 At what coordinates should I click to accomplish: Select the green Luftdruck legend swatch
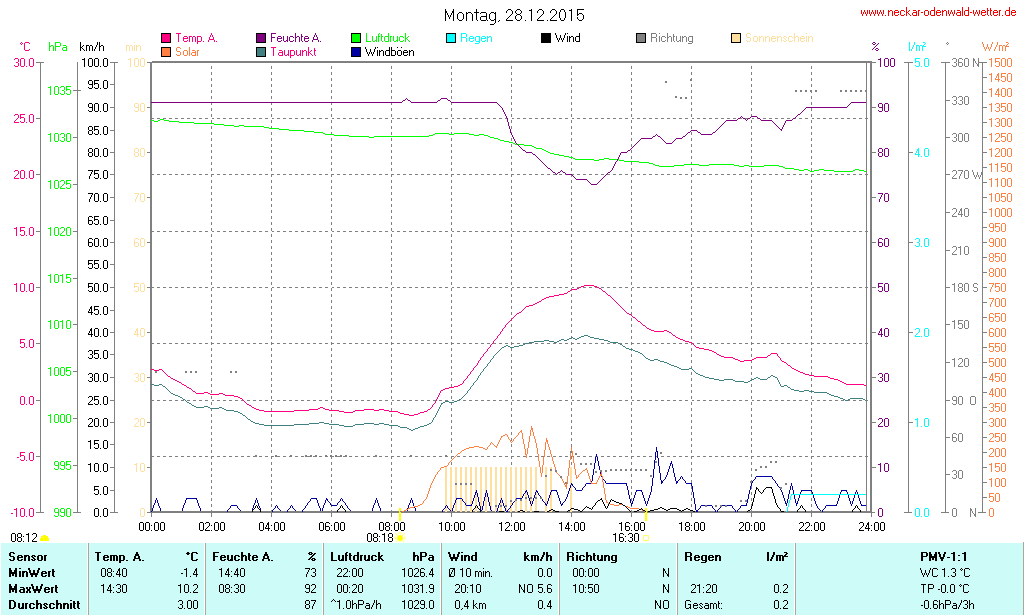(356, 38)
